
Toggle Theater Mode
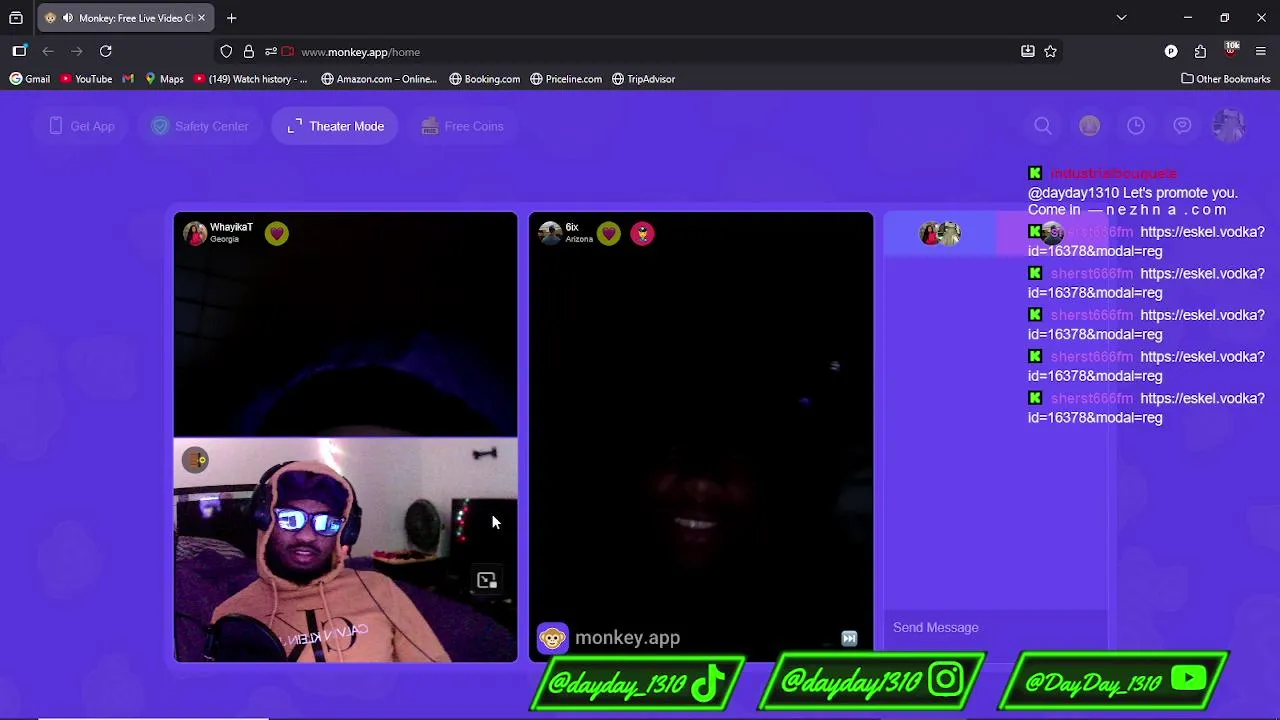pyautogui.click(x=335, y=126)
